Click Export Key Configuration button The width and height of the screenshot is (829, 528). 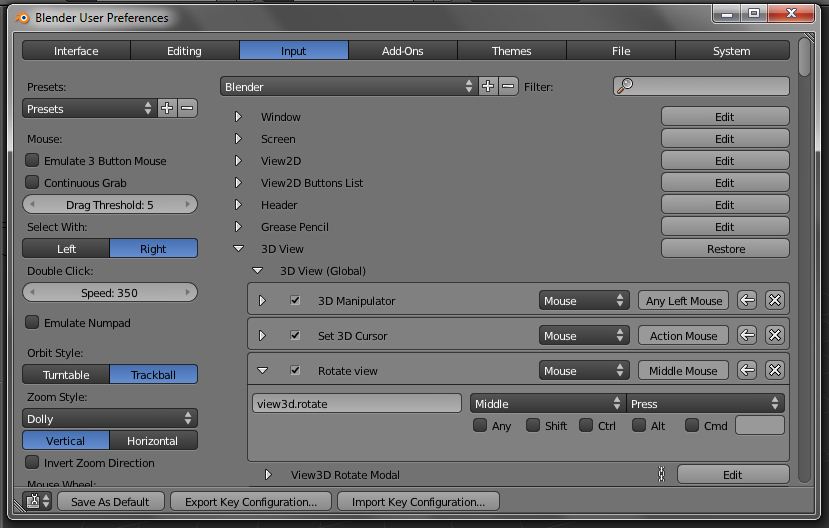point(251,501)
